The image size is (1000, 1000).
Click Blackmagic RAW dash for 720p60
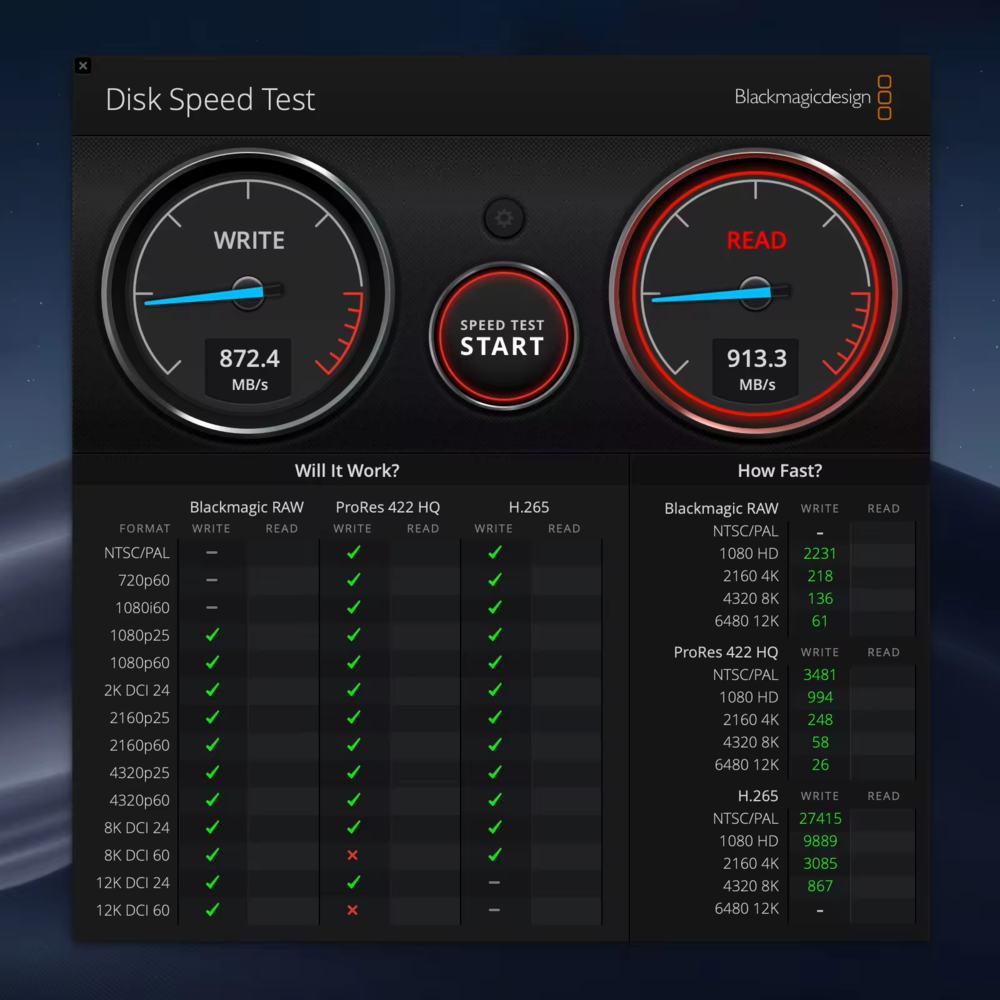click(212, 580)
